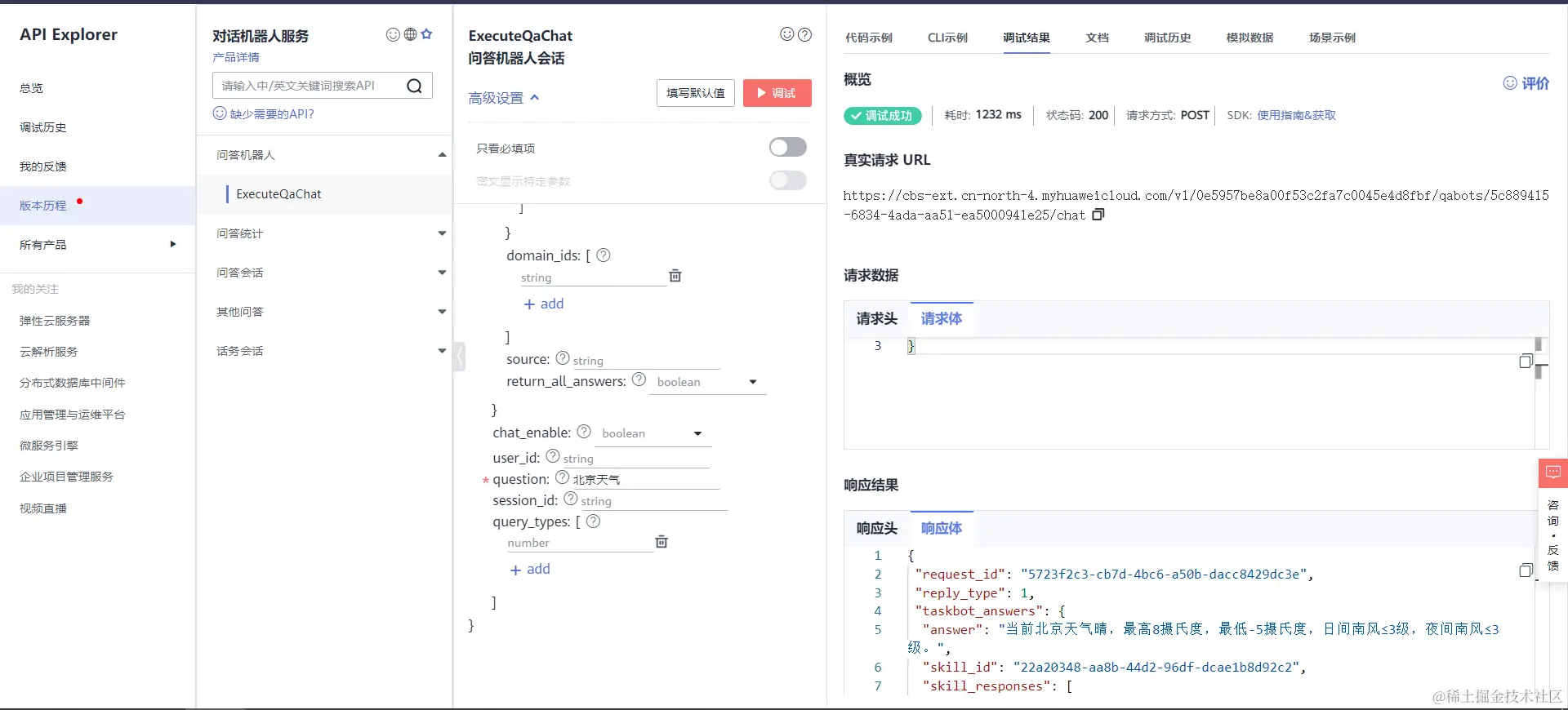The height and width of the screenshot is (710, 1568).
Task: Click 评价 link in overview
Action: [x=1526, y=83]
